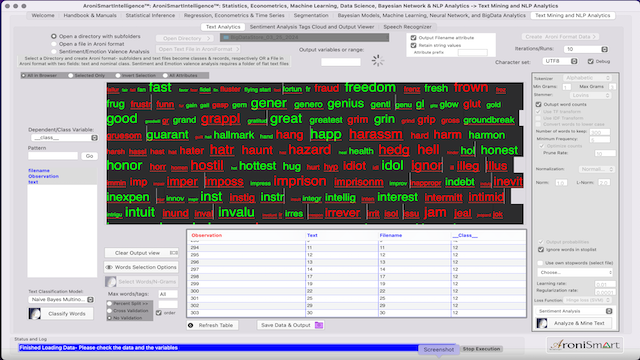Toggle Retain string values checkbox
The width and height of the screenshot is (640, 360).
coord(413,45)
